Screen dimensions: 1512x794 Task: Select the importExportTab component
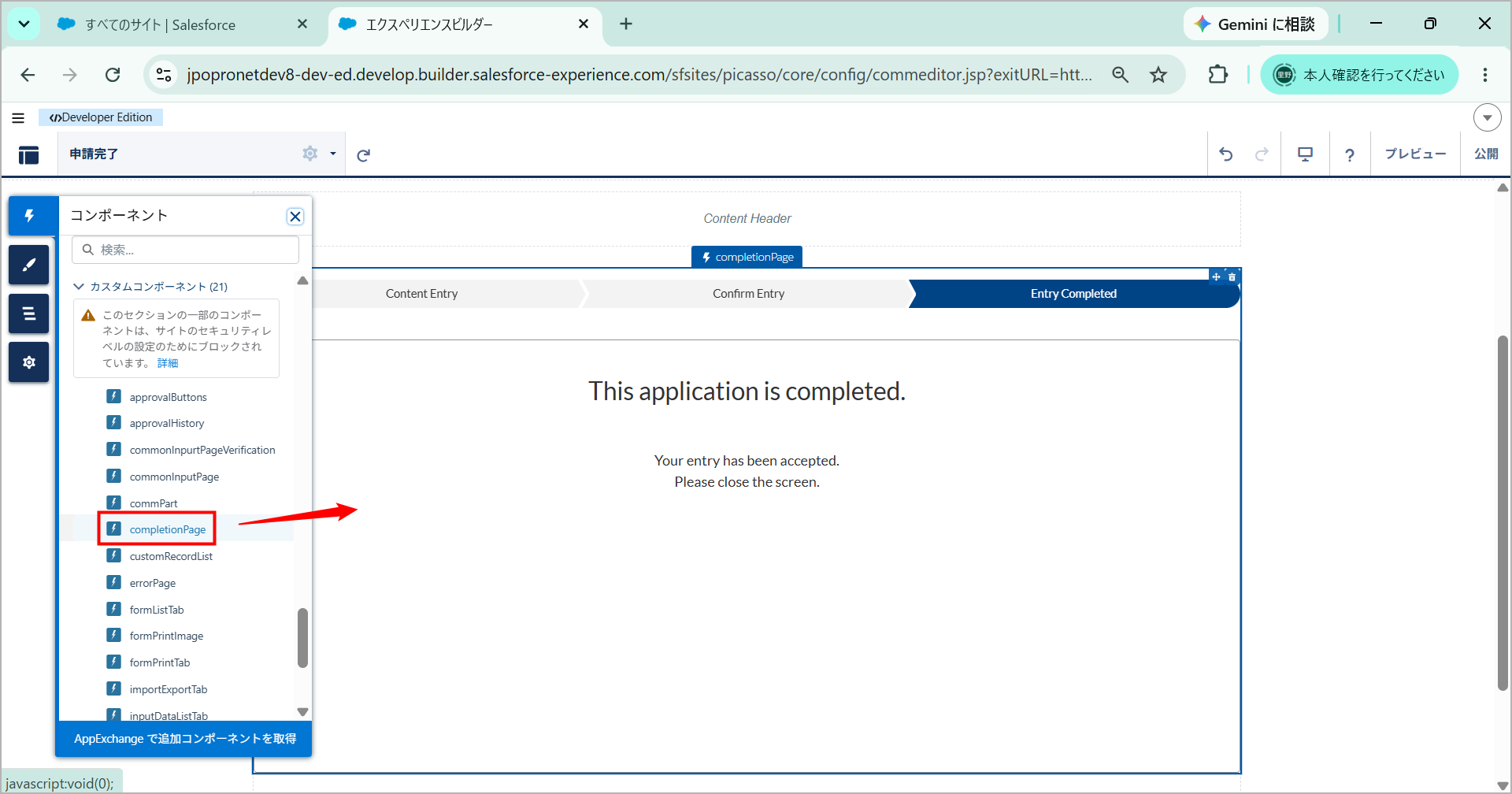(169, 689)
